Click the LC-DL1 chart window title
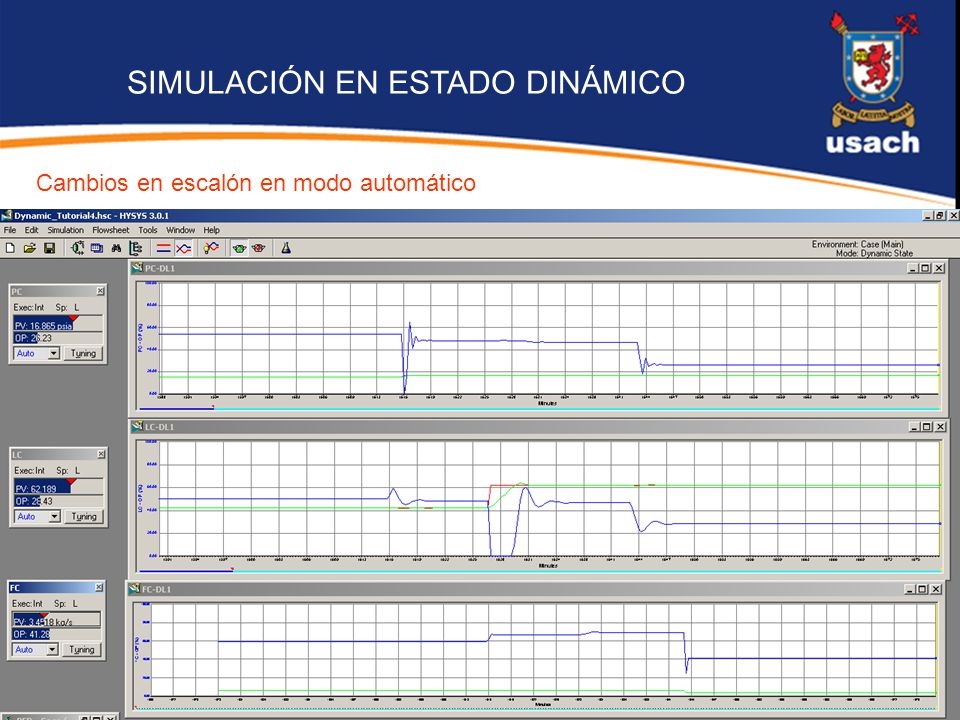 (x=159, y=427)
